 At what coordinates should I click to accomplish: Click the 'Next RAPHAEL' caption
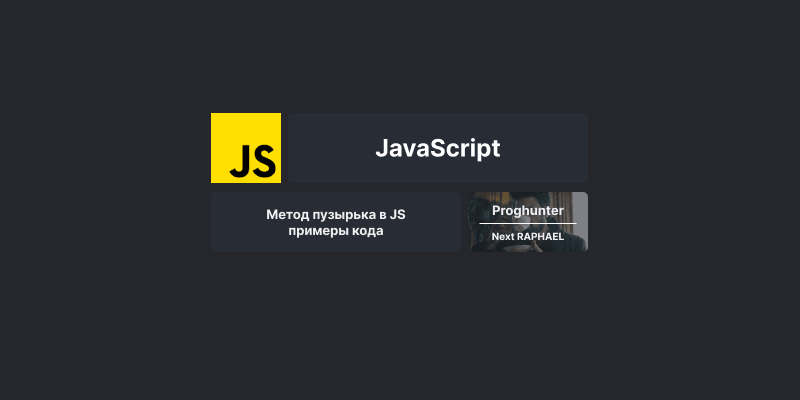528,237
